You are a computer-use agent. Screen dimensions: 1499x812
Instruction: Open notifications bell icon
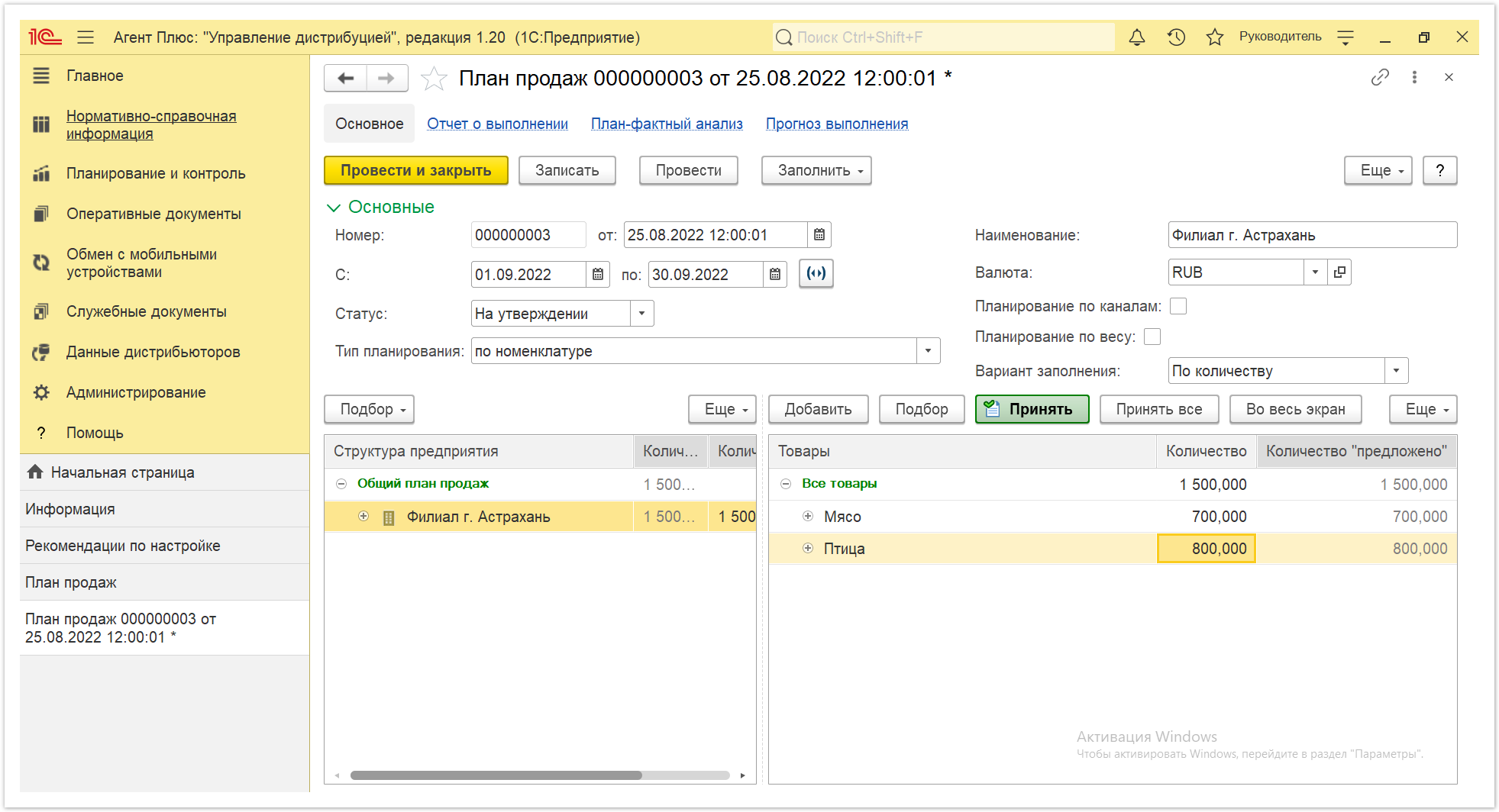tap(1137, 37)
